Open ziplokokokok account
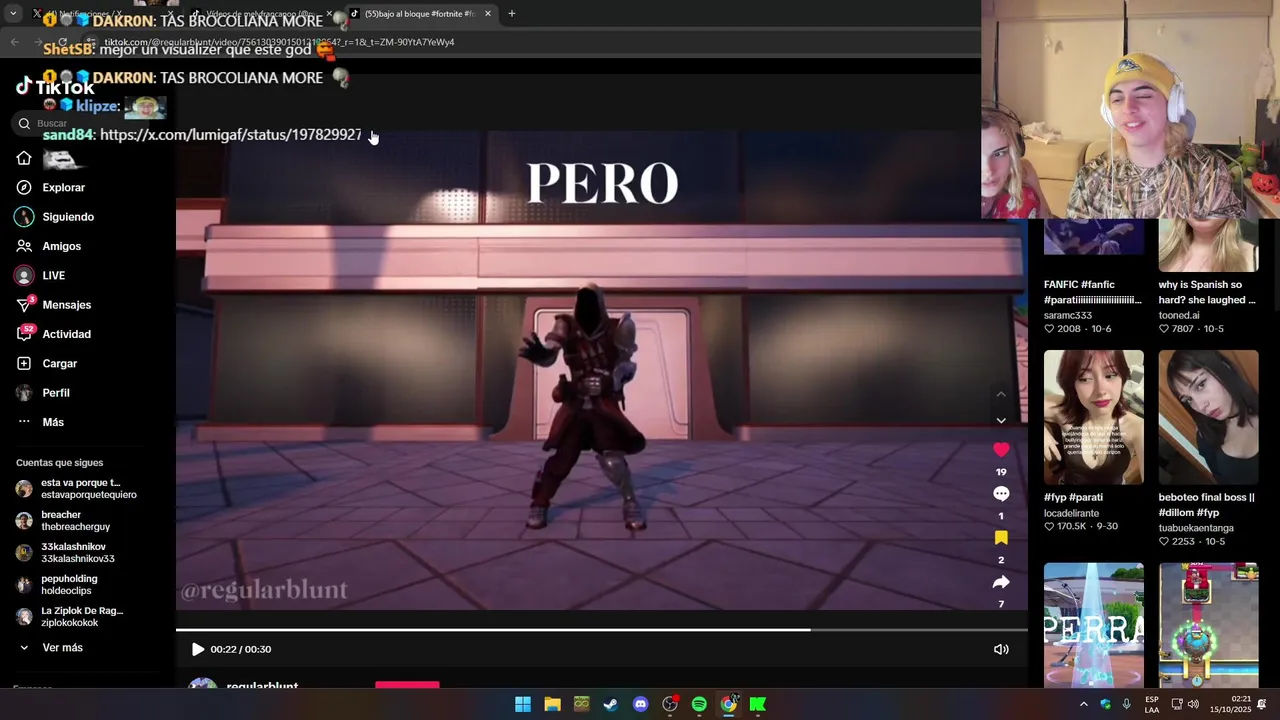 [69, 617]
